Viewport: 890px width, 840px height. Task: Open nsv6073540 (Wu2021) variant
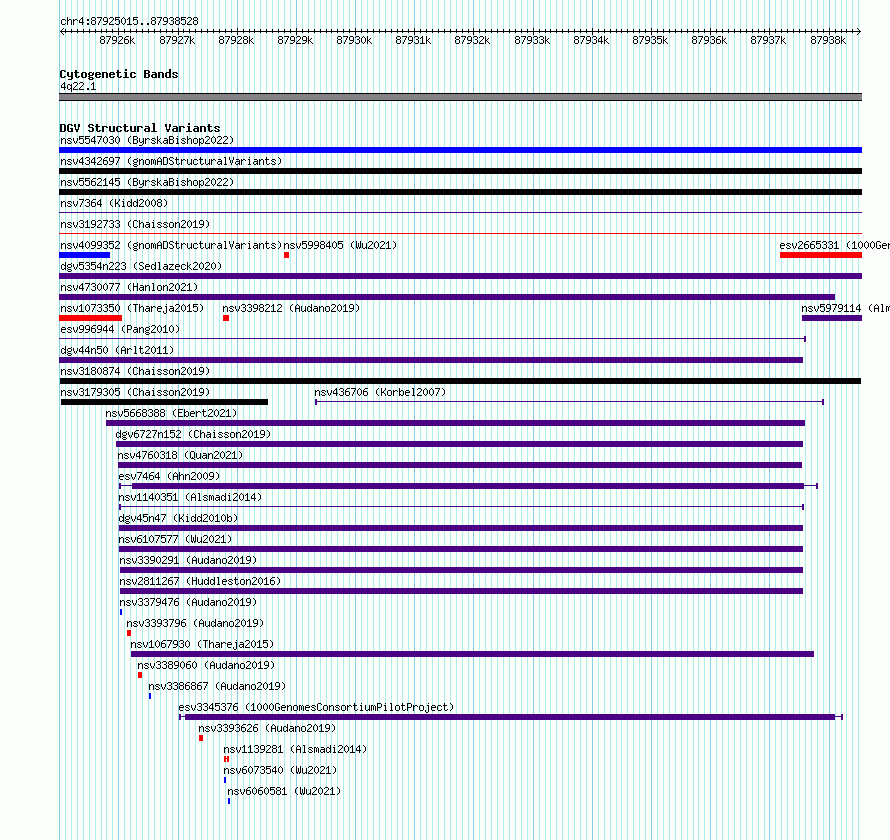[x=280, y=770]
